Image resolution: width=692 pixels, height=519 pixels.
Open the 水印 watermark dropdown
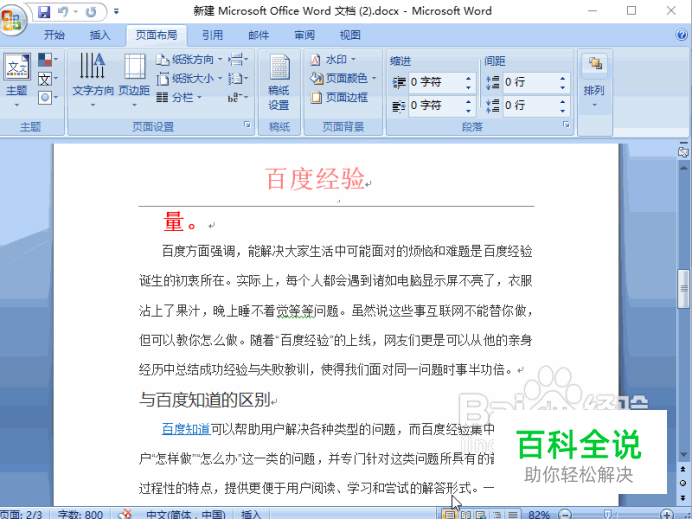click(x=333, y=59)
